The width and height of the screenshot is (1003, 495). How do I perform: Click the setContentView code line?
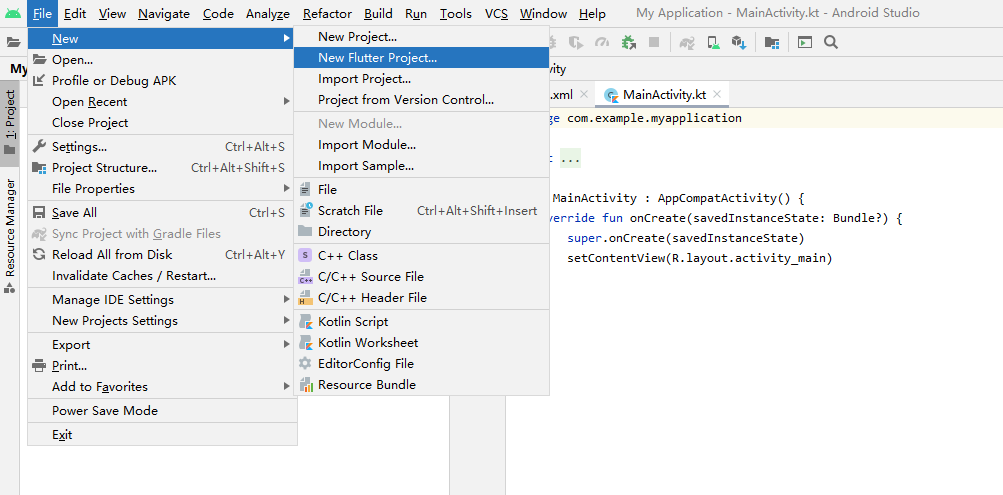coord(699,258)
